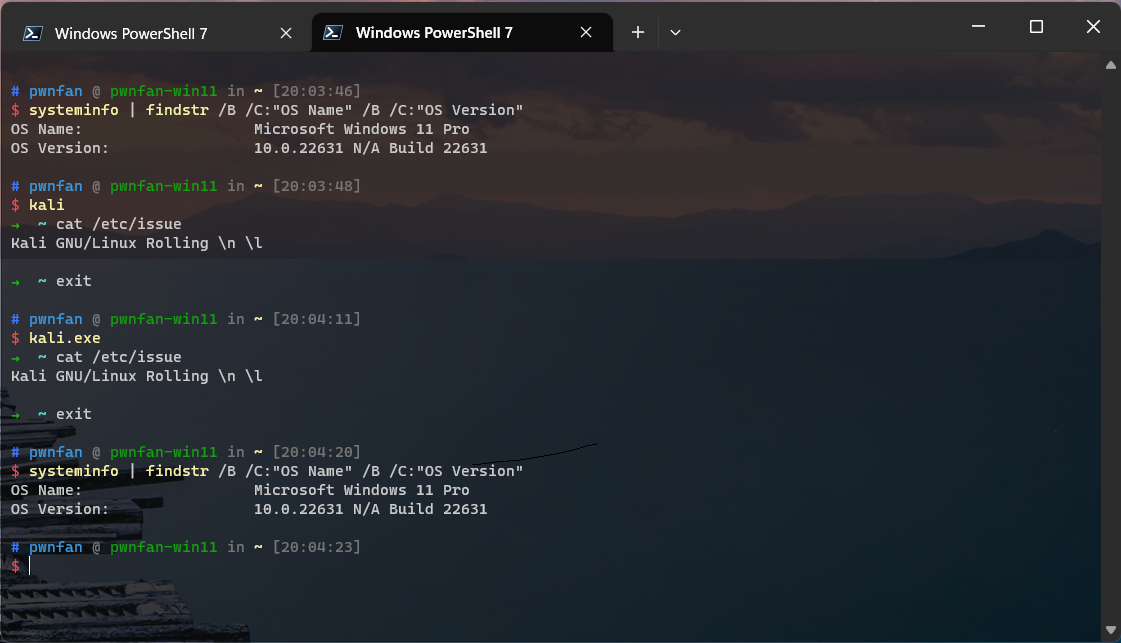Click the first "Microsoft Windows 11 Pro" output
This screenshot has width=1121, height=643.
(x=361, y=129)
